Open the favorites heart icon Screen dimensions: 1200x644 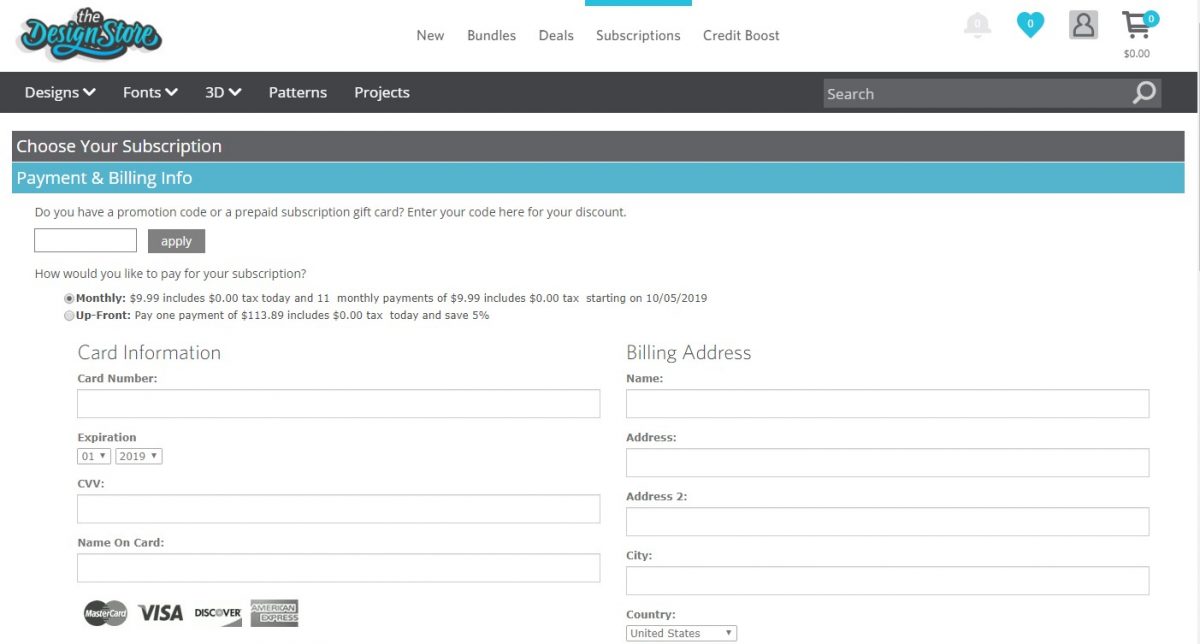tap(1030, 25)
